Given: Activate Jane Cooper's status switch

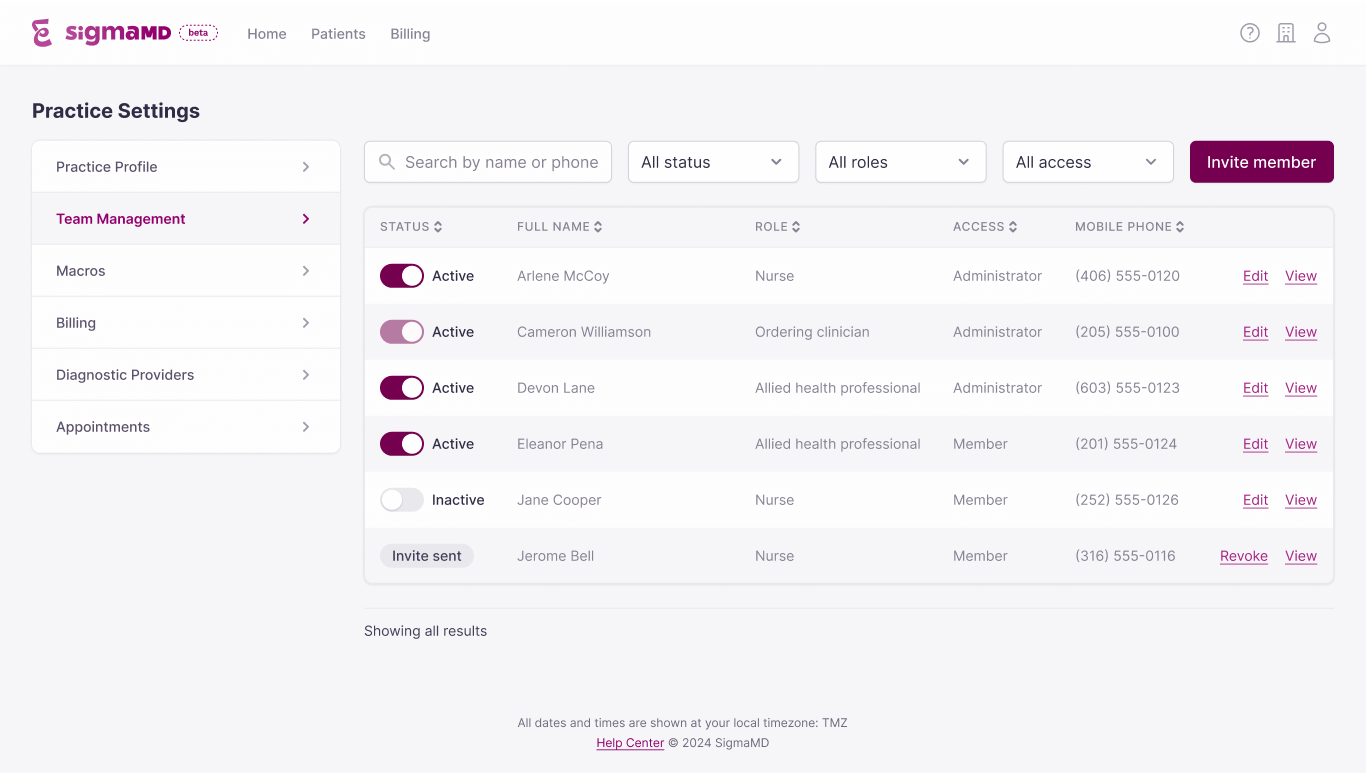Looking at the screenshot, I should click(x=401, y=499).
